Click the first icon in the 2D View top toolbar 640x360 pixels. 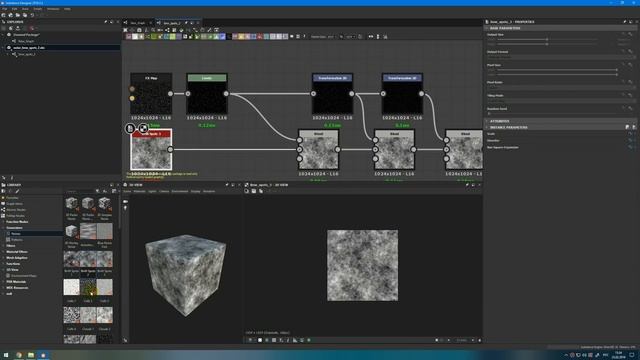click(247, 191)
